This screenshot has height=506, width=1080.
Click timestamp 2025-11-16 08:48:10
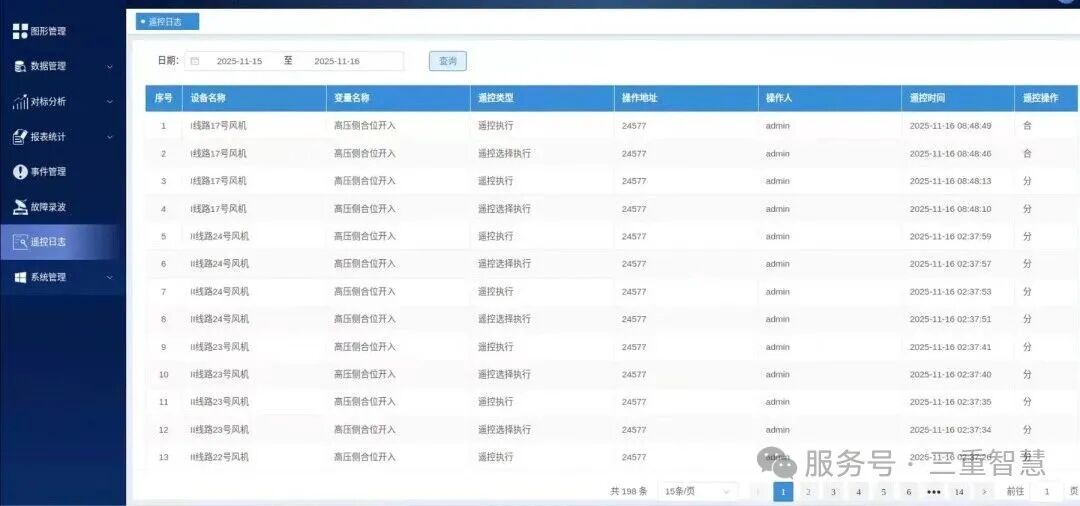point(951,209)
